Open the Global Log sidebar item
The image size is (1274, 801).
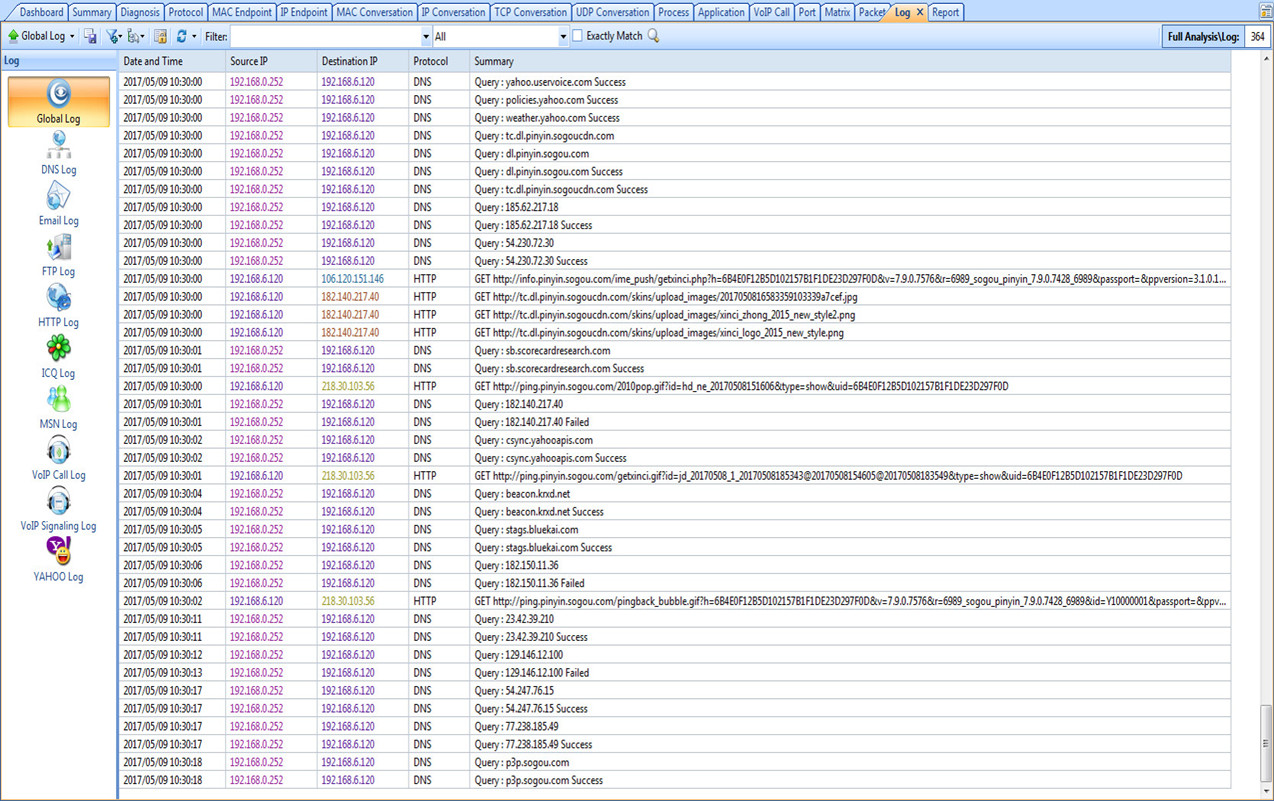click(x=58, y=101)
